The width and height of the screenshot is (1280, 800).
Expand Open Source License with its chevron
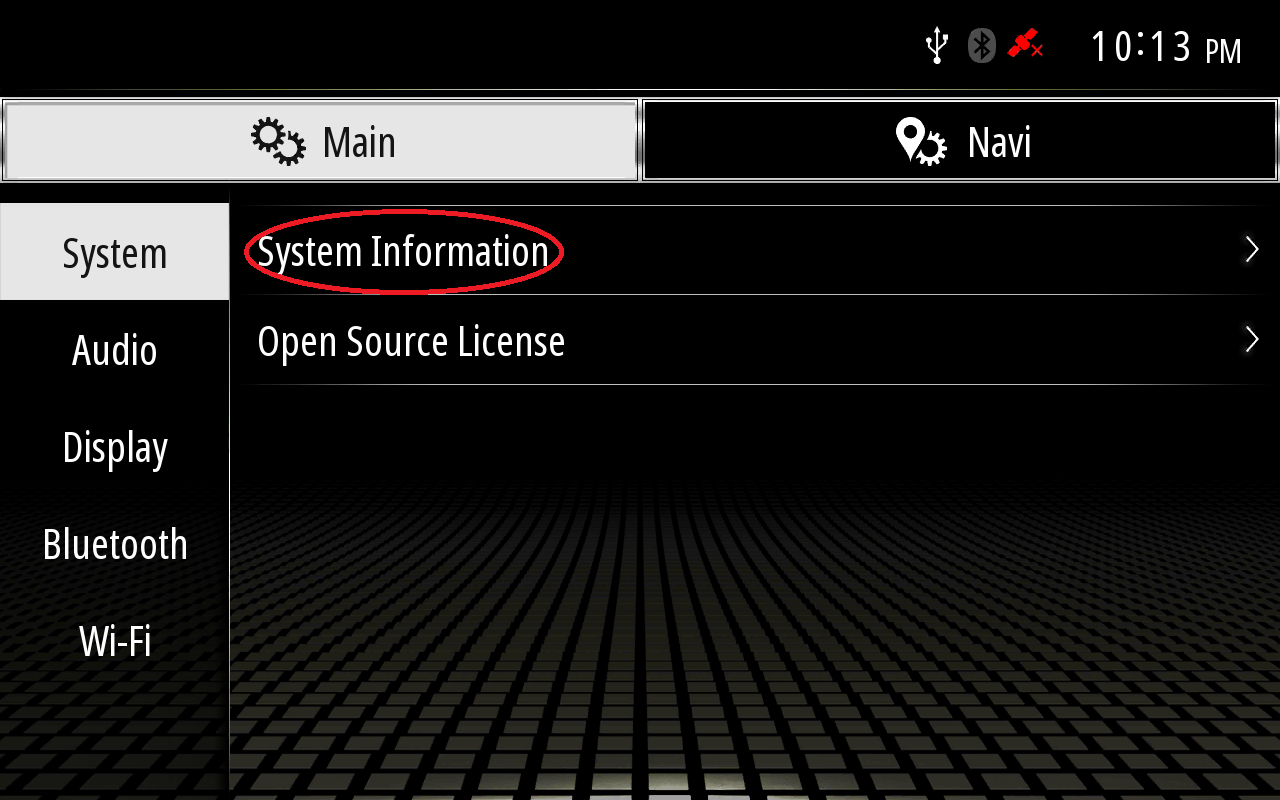tap(1251, 340)
